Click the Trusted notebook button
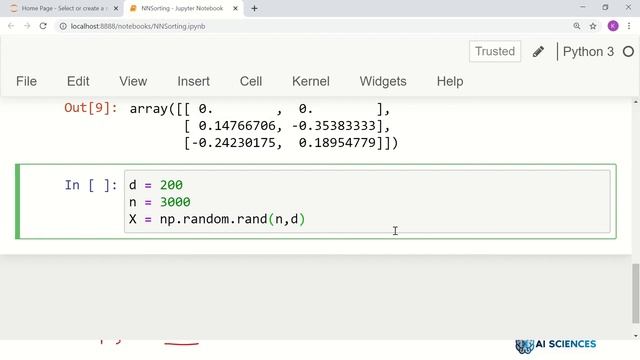 coord(495,51)
